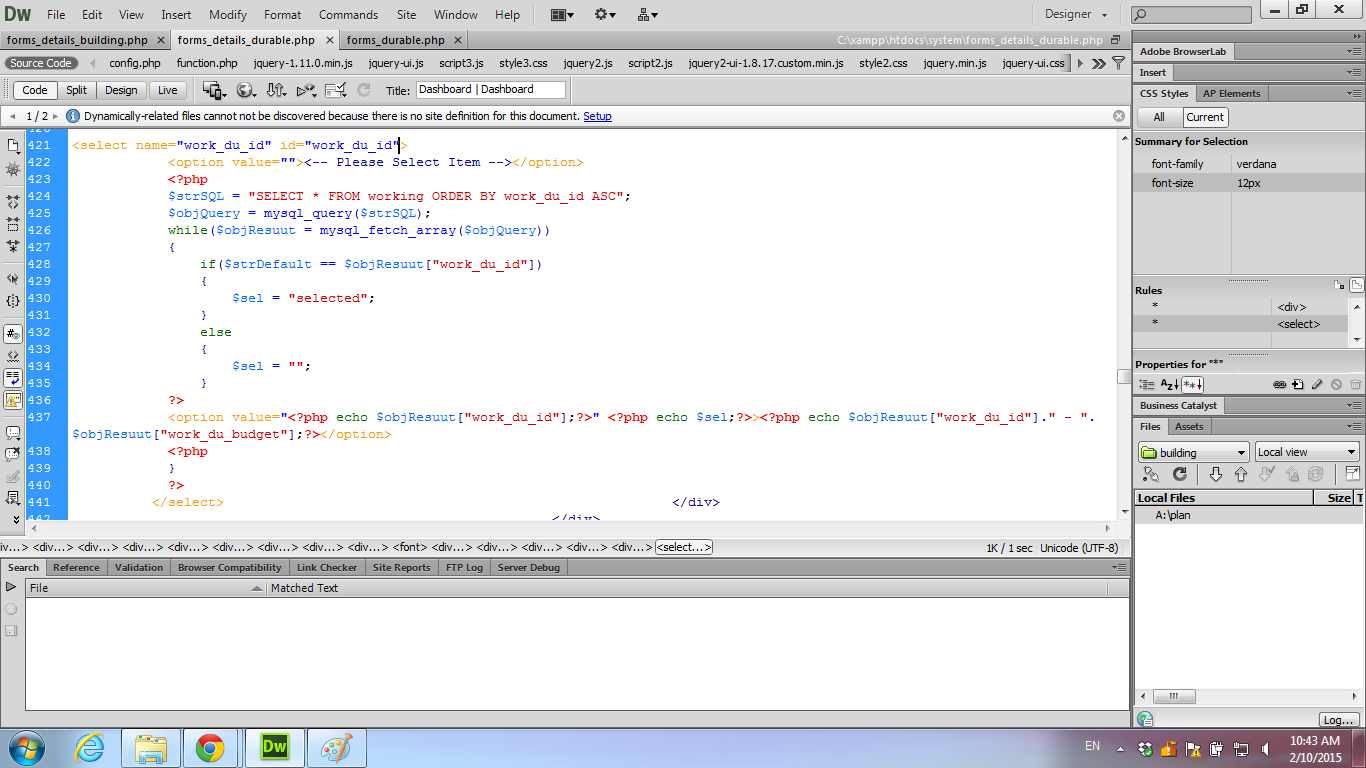
Task: Show only set properties in CSS panel
Action: tap(1192, 384)
